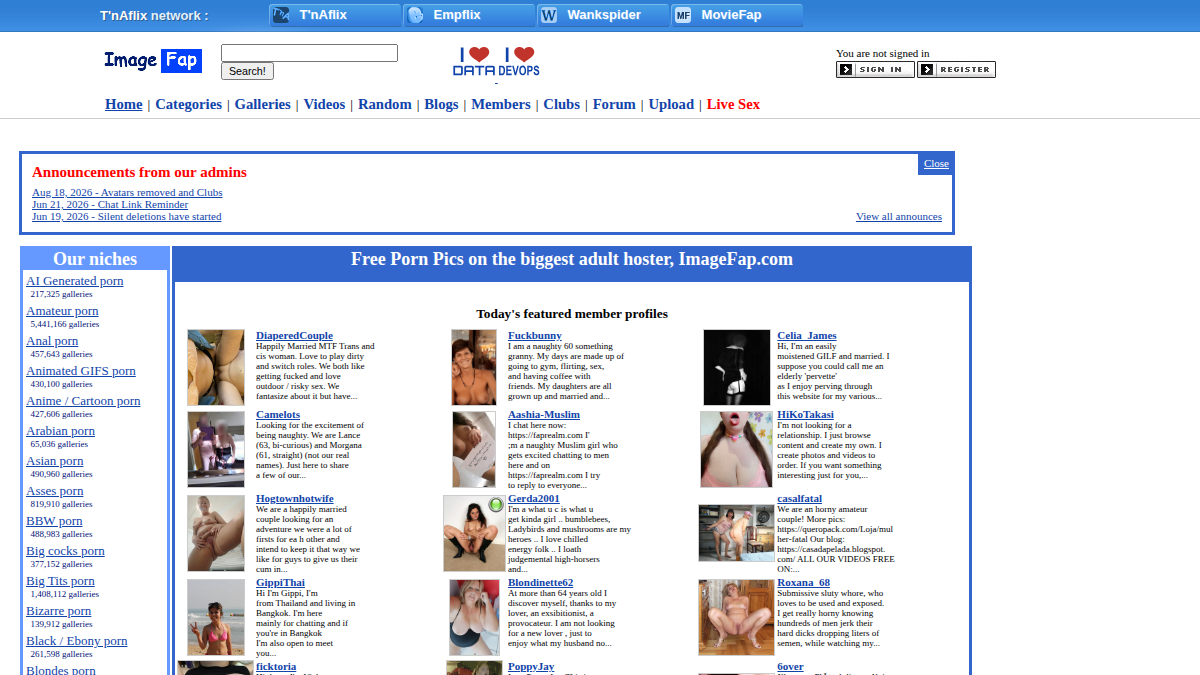Open the Videos menu item

click(x=324, y=104)
